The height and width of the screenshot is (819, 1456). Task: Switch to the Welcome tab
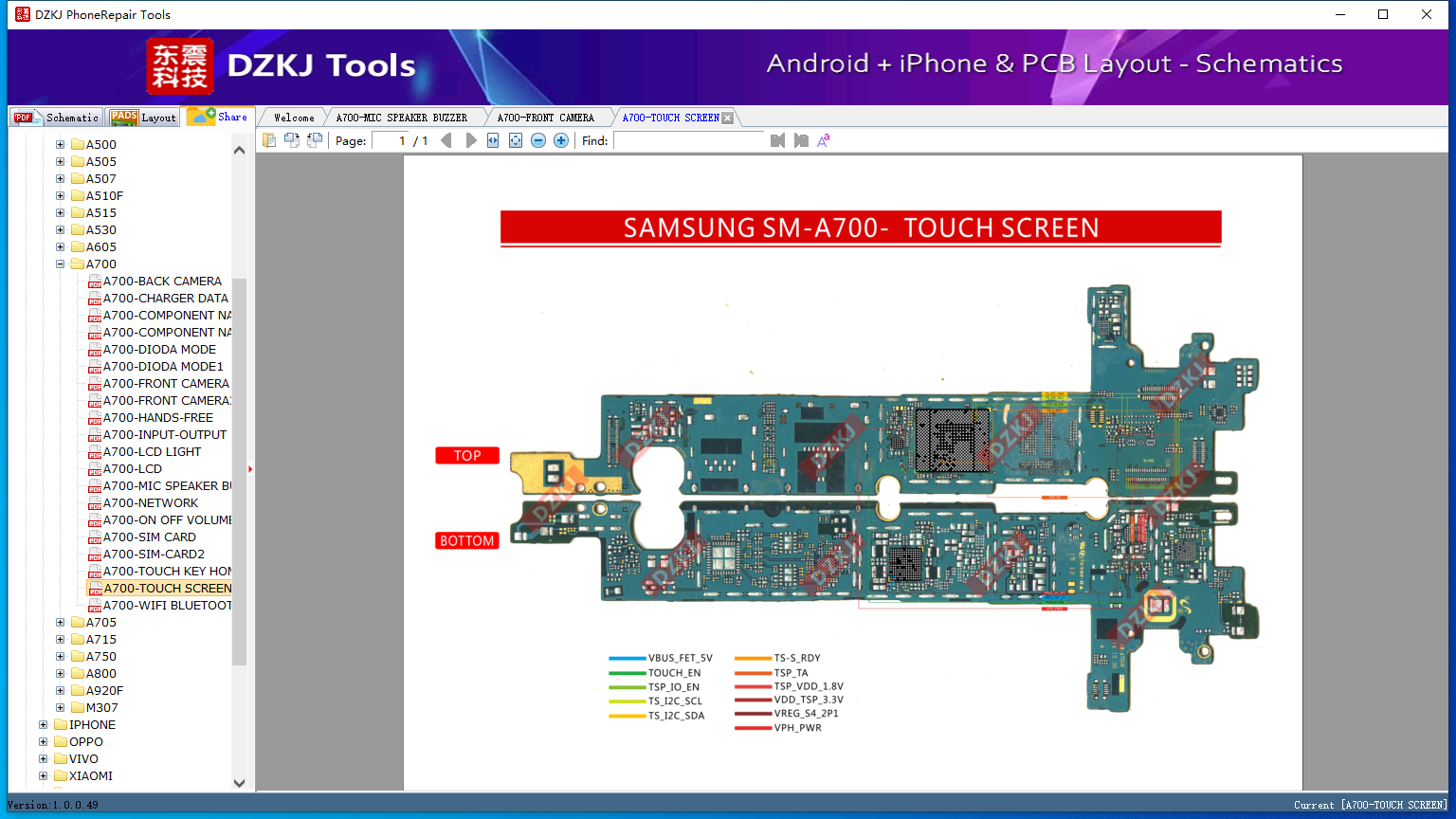click(x=294, y=118)
